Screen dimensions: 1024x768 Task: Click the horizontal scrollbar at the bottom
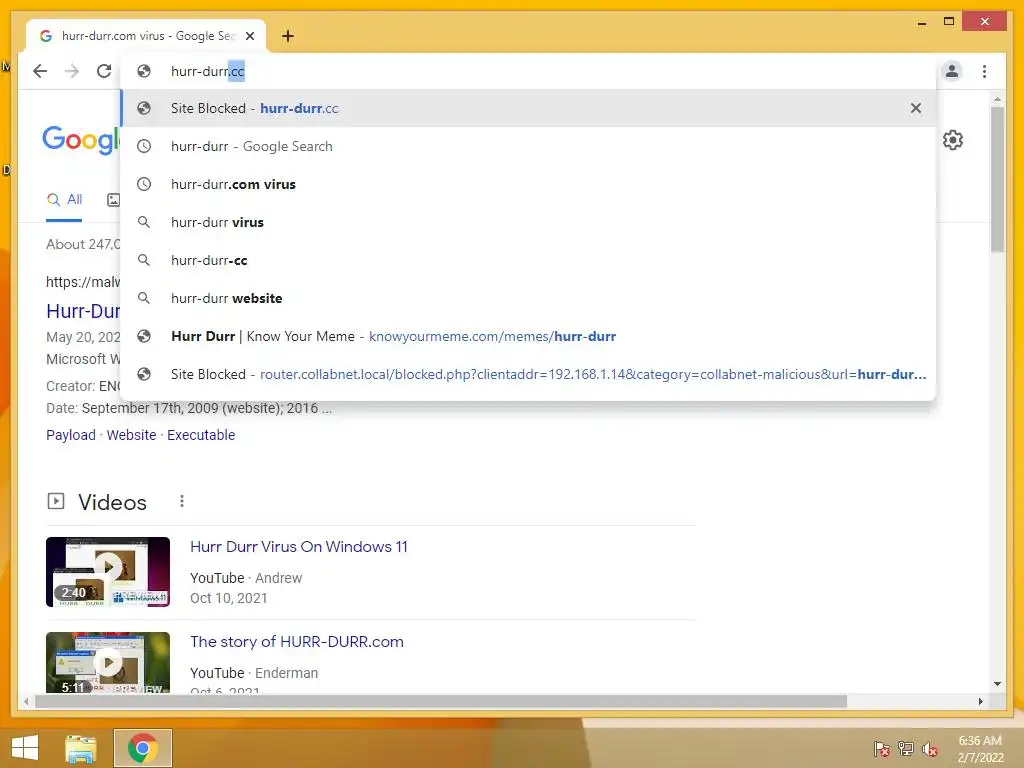(x=441, y=701)
